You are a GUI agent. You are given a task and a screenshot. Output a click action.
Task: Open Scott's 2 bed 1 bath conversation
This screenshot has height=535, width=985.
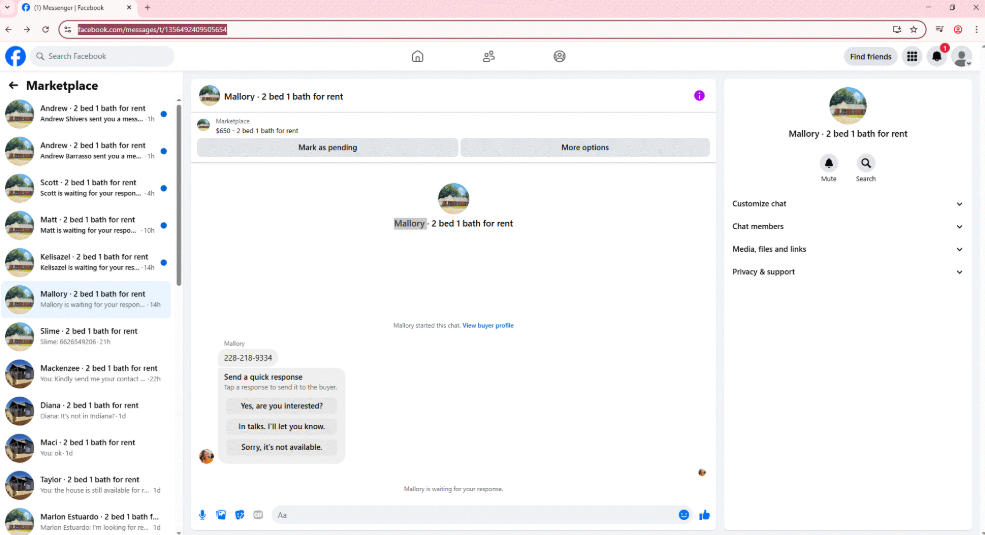point(87,188)
